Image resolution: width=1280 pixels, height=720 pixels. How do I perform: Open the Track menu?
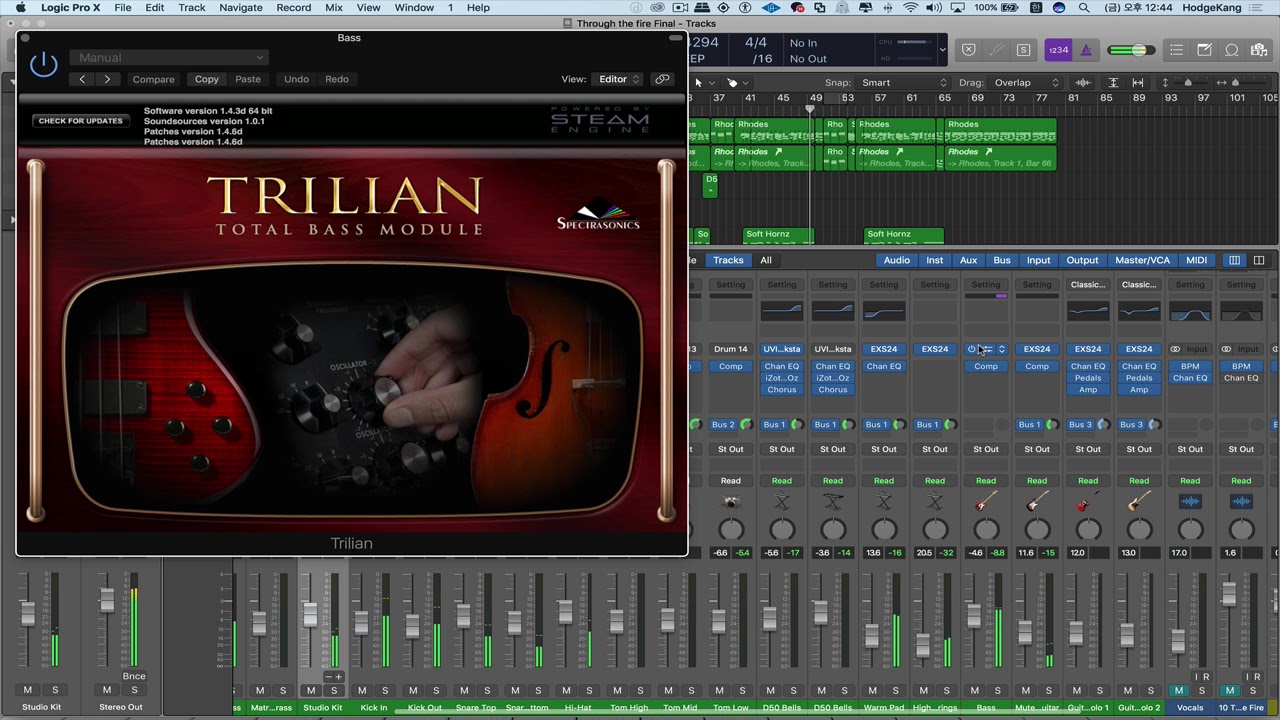[192, 8]
